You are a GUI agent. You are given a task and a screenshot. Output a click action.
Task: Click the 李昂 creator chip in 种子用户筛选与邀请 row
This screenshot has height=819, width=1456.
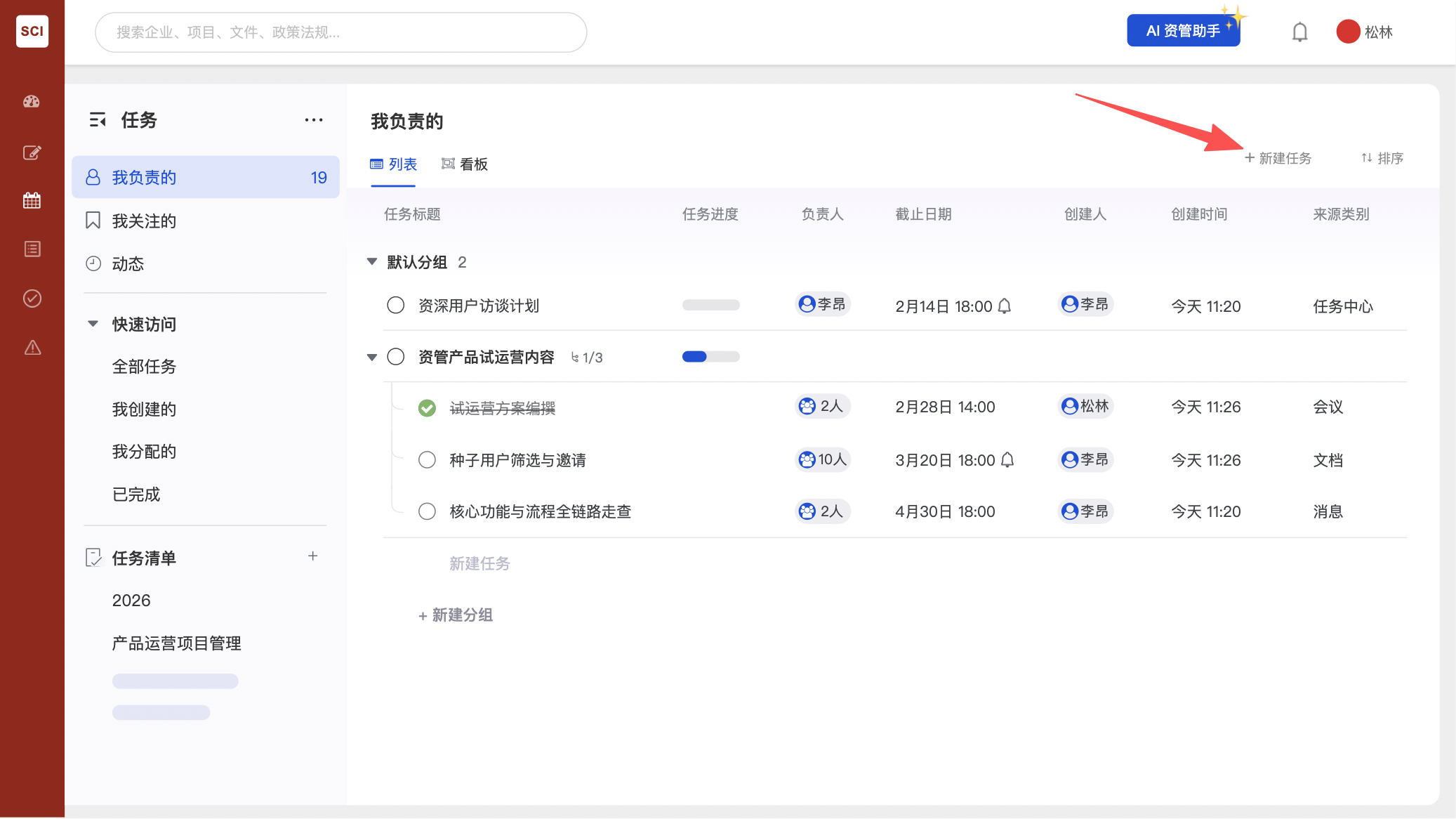tap(1085, 459)
